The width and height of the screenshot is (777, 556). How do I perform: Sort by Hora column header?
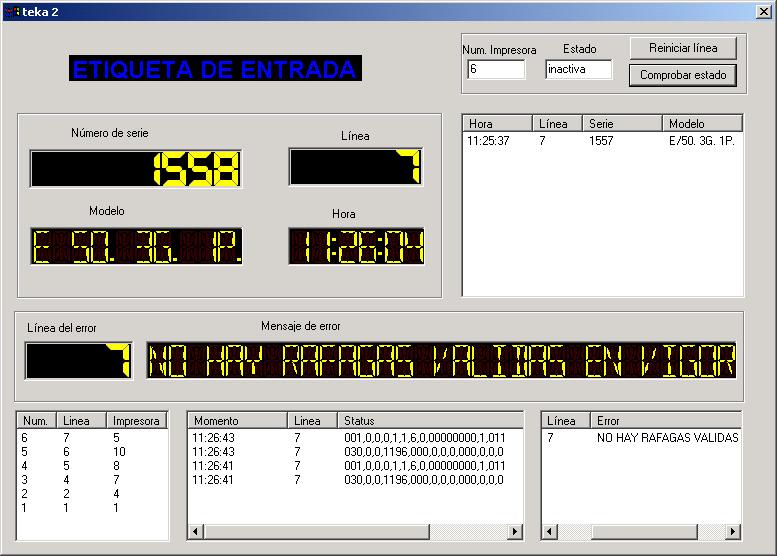[498, 123]
